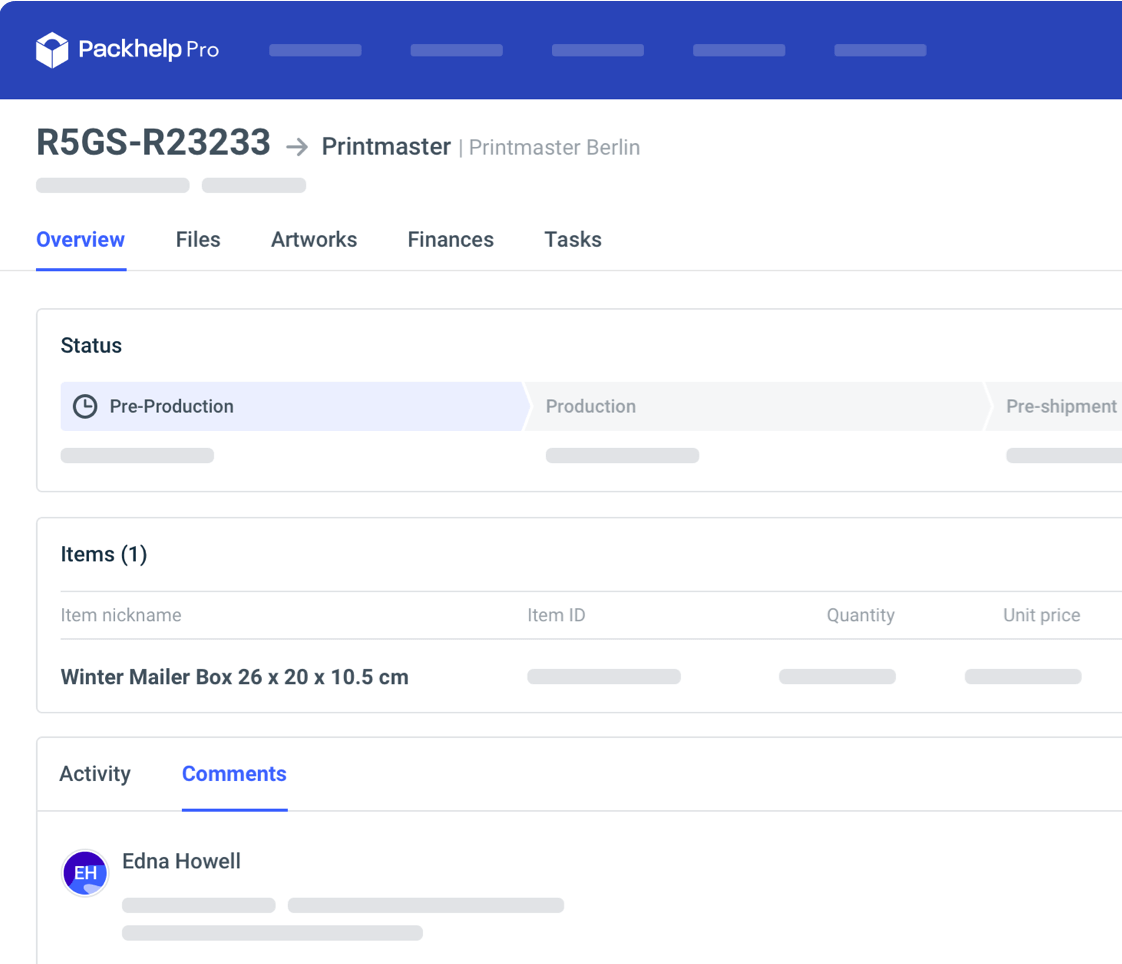Go to the Artworks tab
Screen dimensions: 1122x964
[x=314, y=240]
